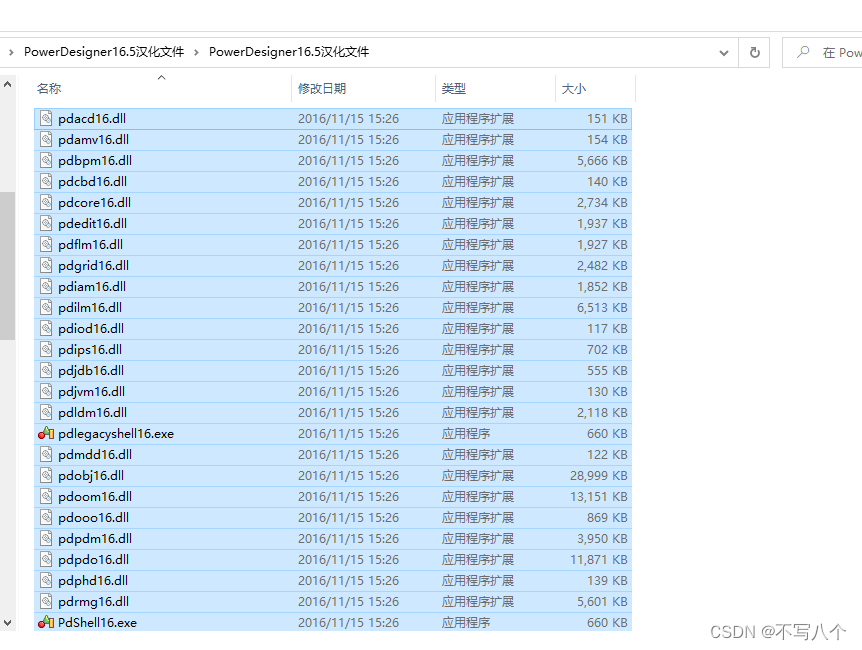
Task: Click the pdcbd16.dll file icon
Action: click(46, 181)
